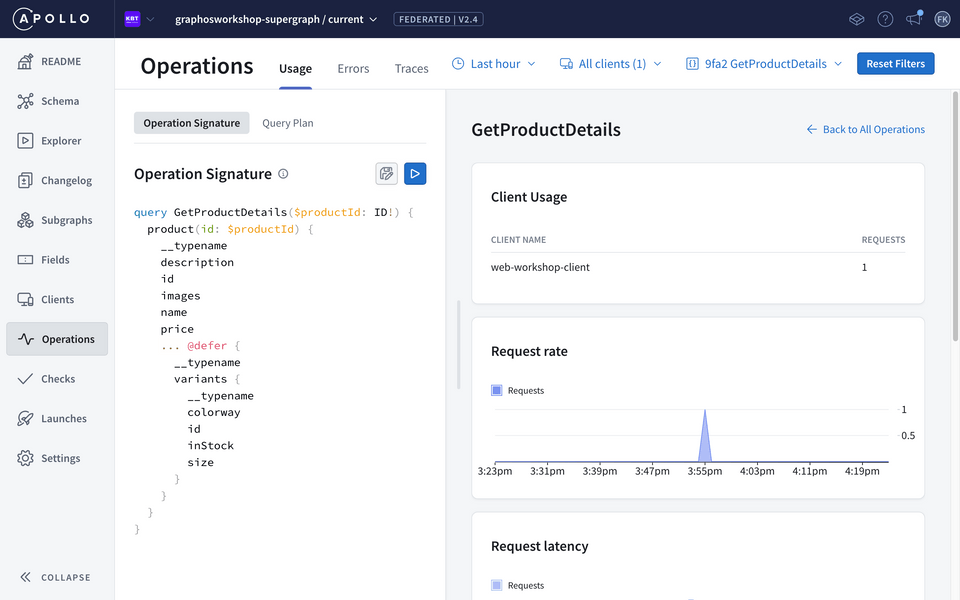The height and width of the screenshot is (600, 960).
Task: Click the Reset Filters button
Action: click(x=895, y=64)
